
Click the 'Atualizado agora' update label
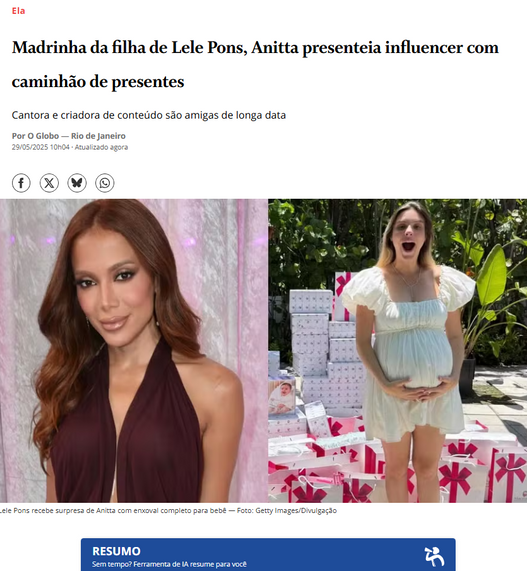pyautogui.click(x=101, y=147)
